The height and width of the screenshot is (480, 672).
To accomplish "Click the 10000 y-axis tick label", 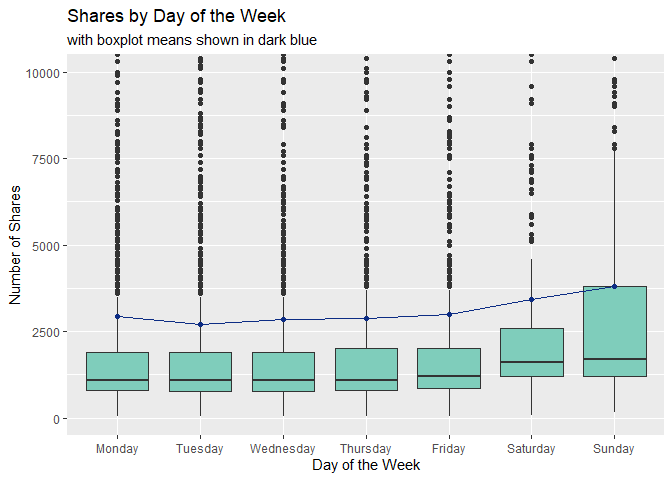I will (47, 73).
